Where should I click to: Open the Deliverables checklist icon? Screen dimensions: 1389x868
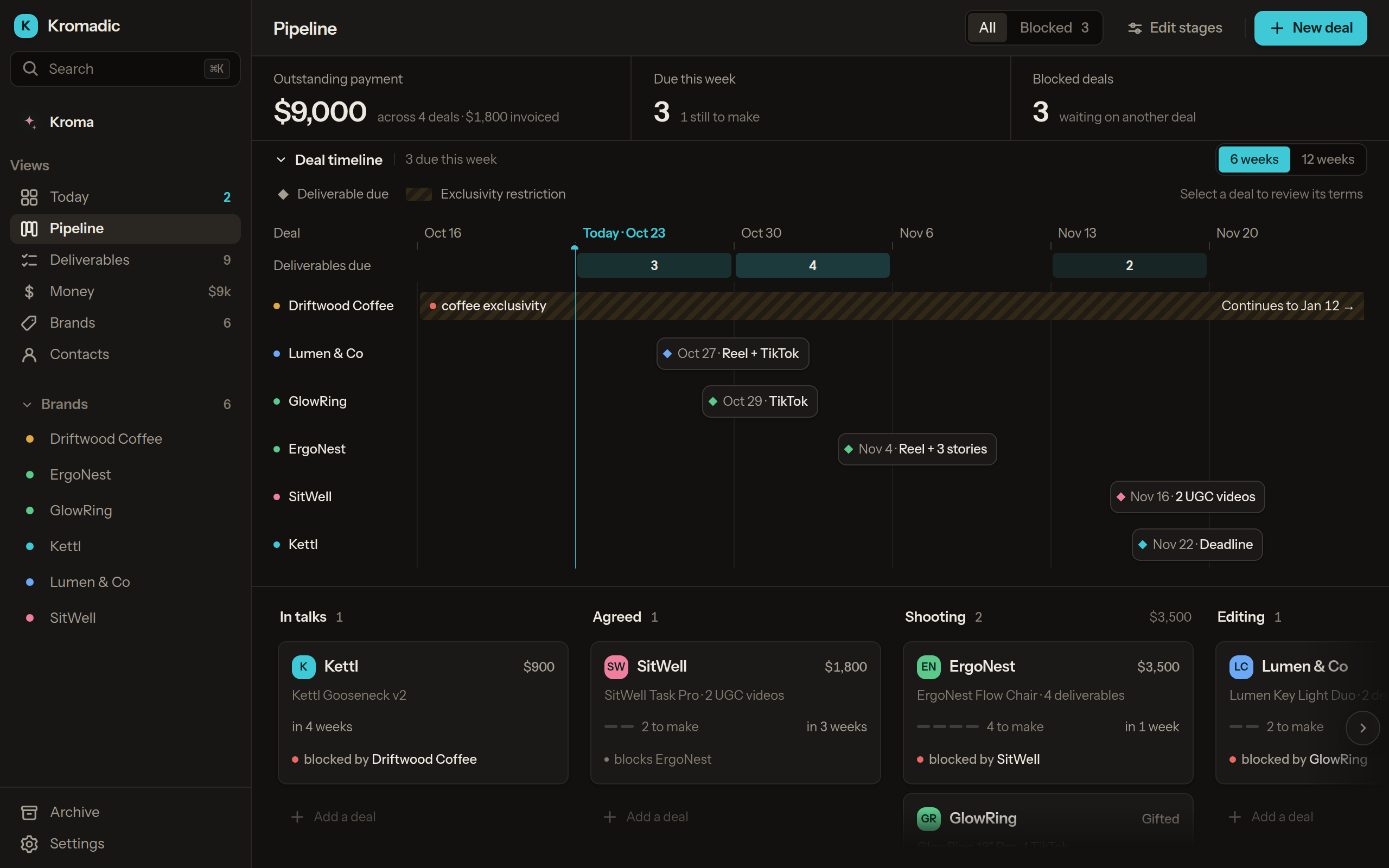pyautogui.click(x=29, y=260)
